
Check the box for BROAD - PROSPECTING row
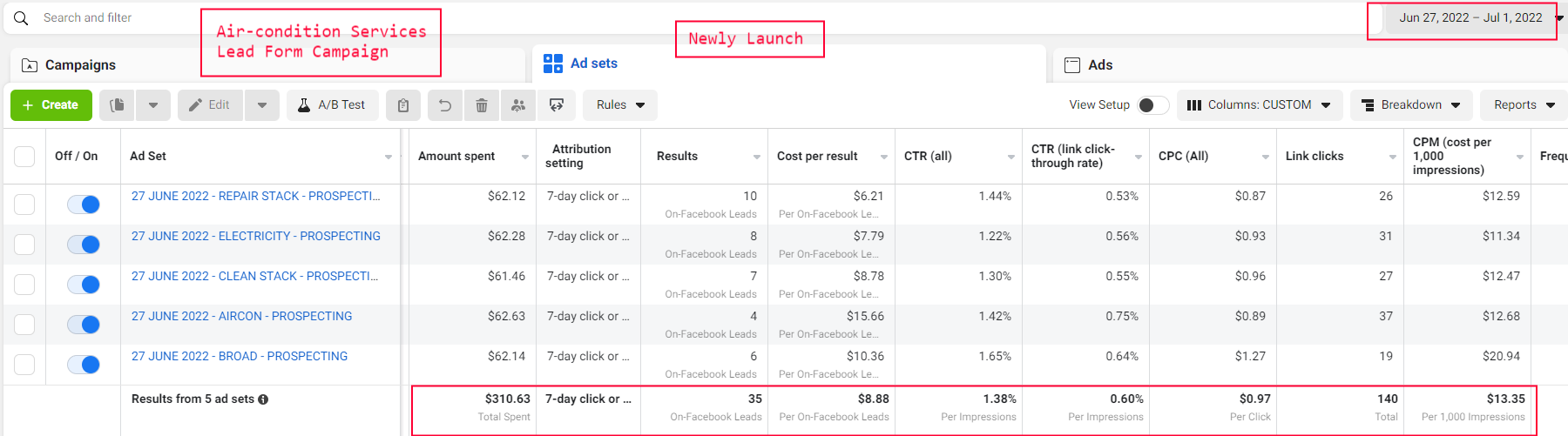click(x=24, y=365)
